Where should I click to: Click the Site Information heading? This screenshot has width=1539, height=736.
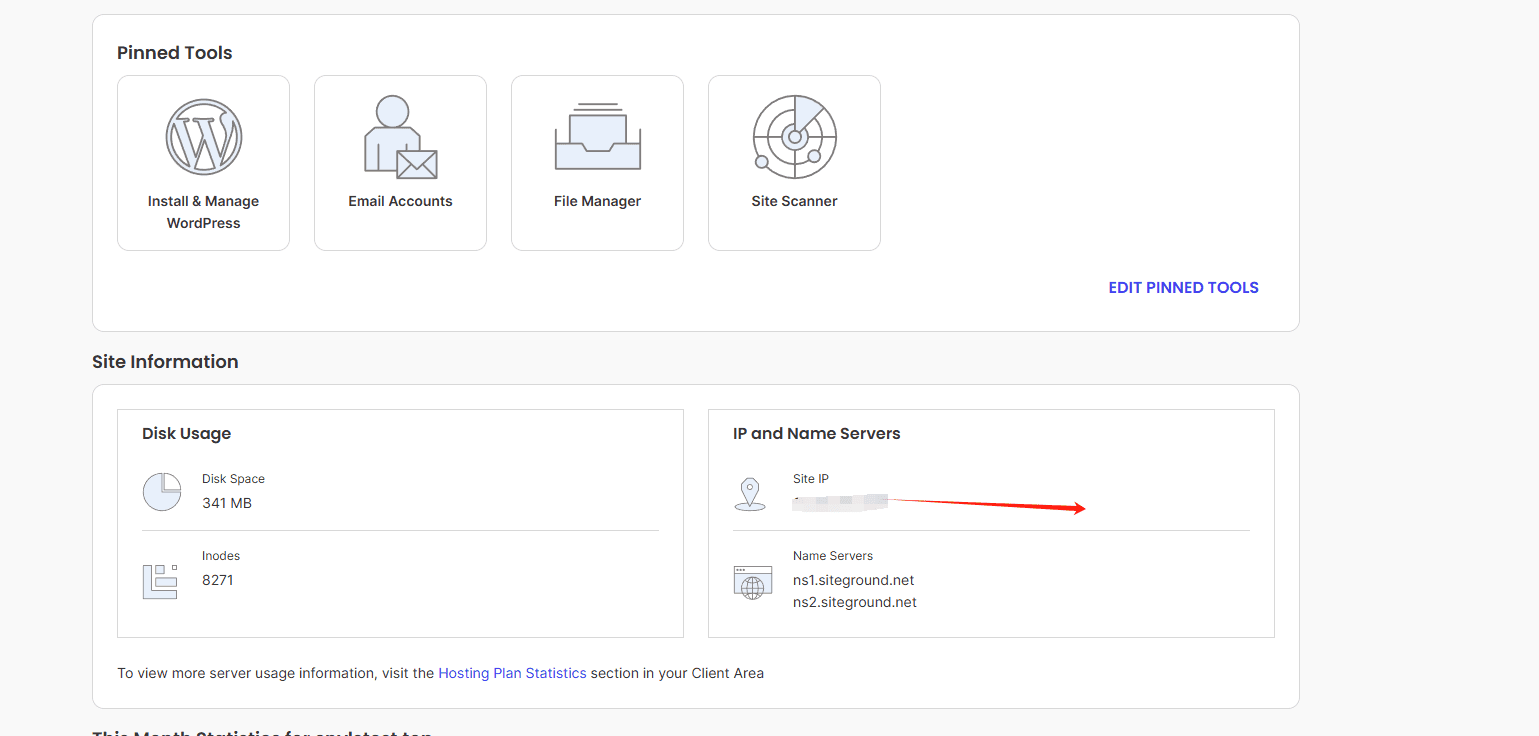click(x=165, y=362)
